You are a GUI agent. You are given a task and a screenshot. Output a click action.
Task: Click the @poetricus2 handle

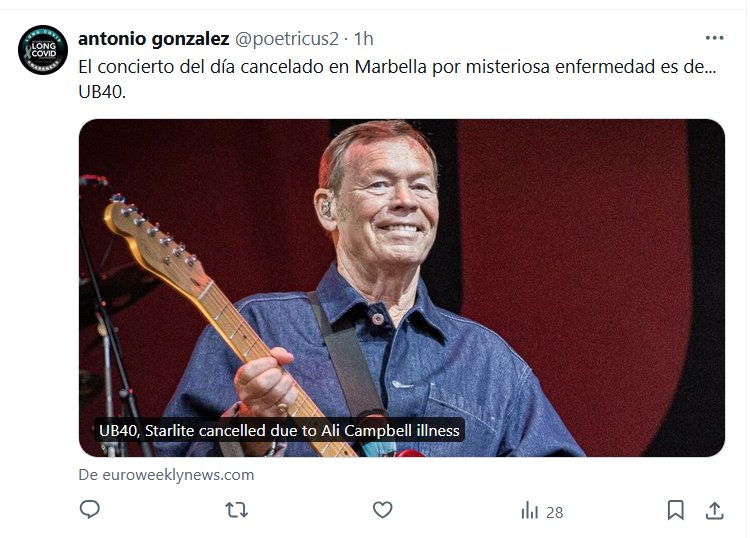click(x=287, y=39)
